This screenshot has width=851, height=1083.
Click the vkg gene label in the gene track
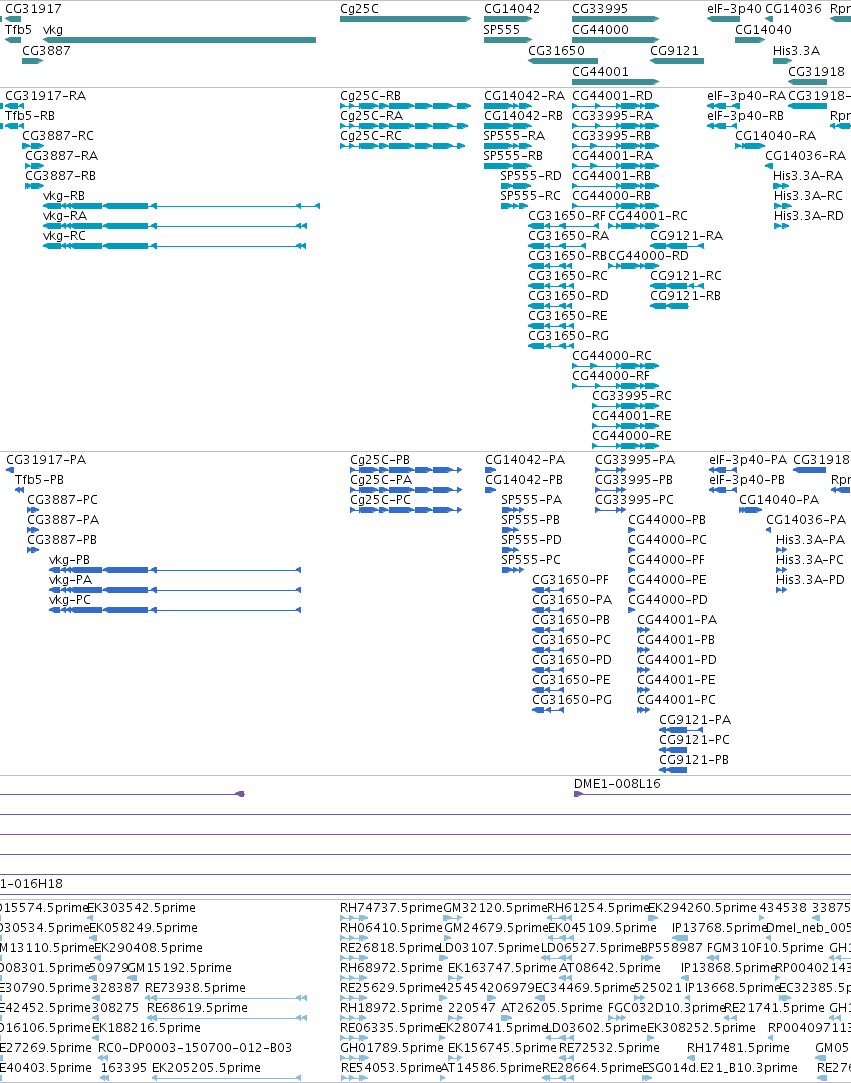pos(52,30)
